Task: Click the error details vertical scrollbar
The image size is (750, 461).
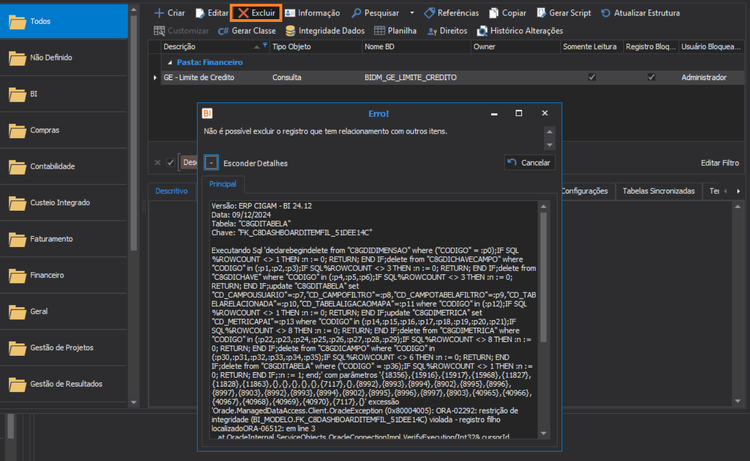Action: (x=543, y=277)
